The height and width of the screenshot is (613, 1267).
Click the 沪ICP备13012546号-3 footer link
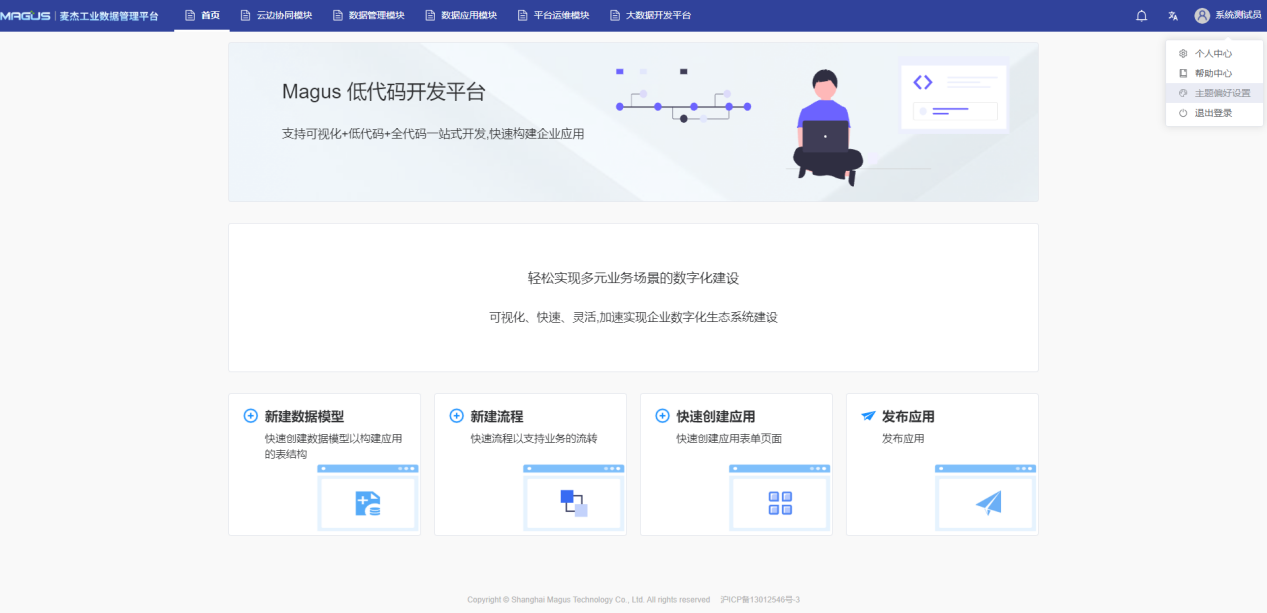[759, 600]
